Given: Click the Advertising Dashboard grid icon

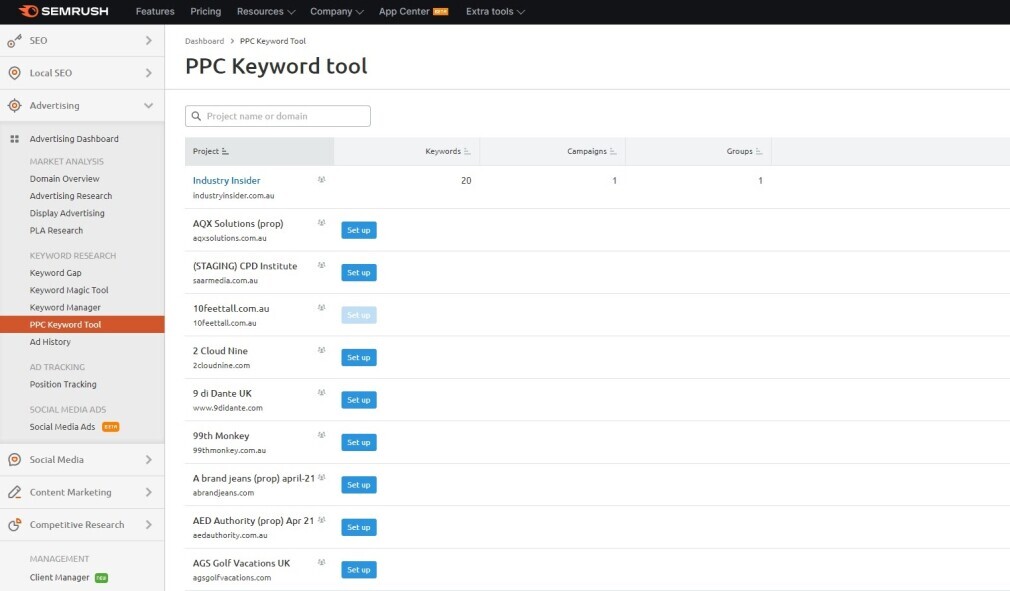Looking at the screenshot, I should point(14,139).
